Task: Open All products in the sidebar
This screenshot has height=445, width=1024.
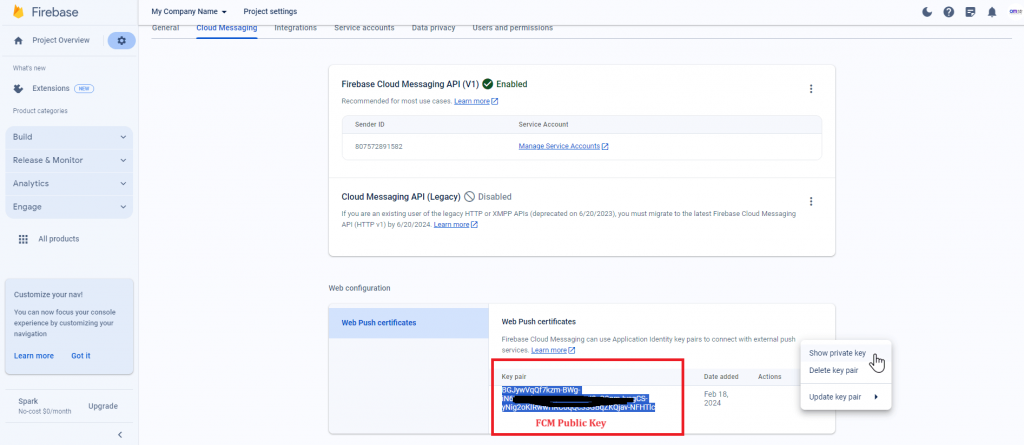Action: point(59,239)
